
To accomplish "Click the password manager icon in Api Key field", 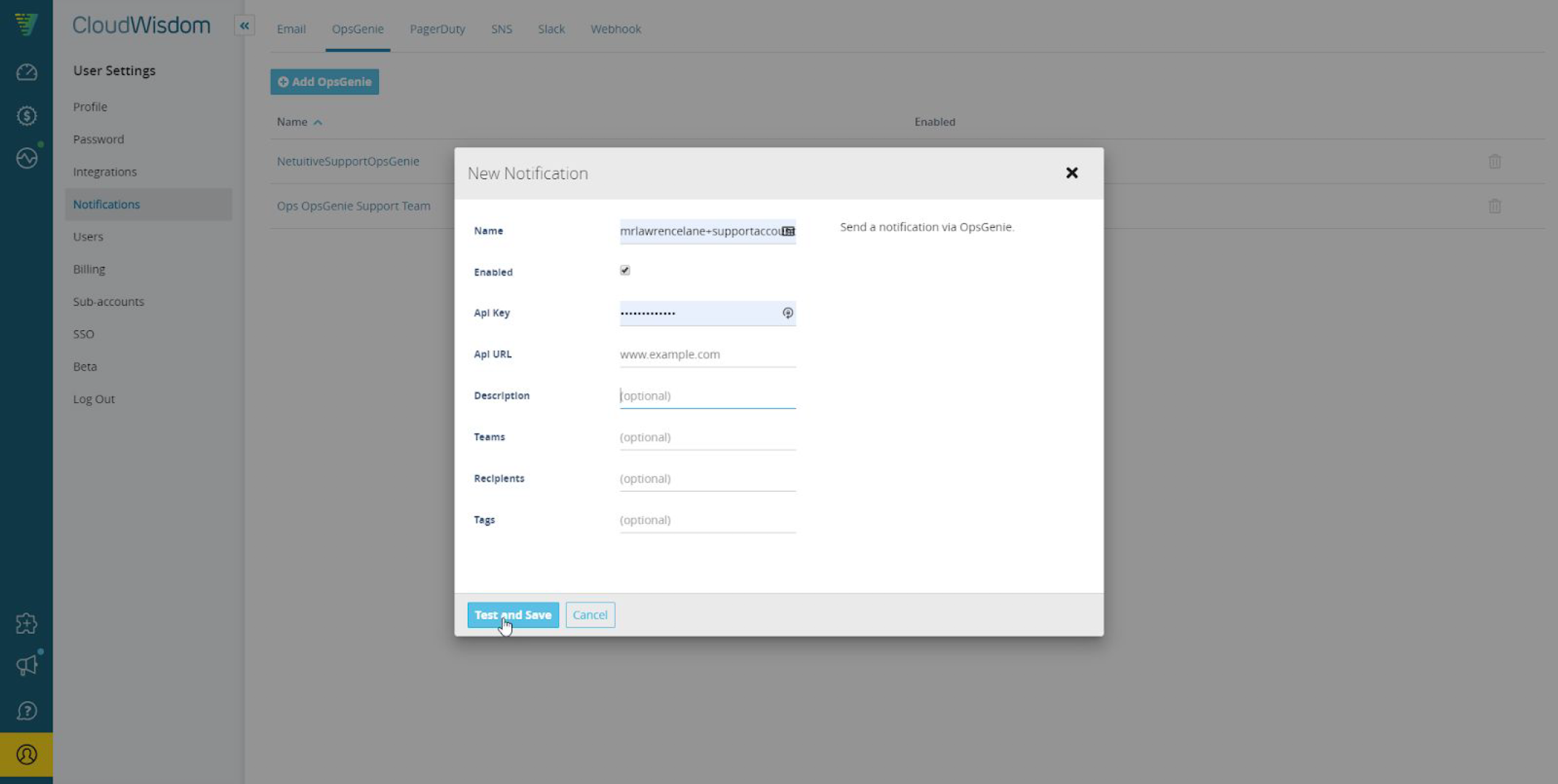I will point(788,313).
